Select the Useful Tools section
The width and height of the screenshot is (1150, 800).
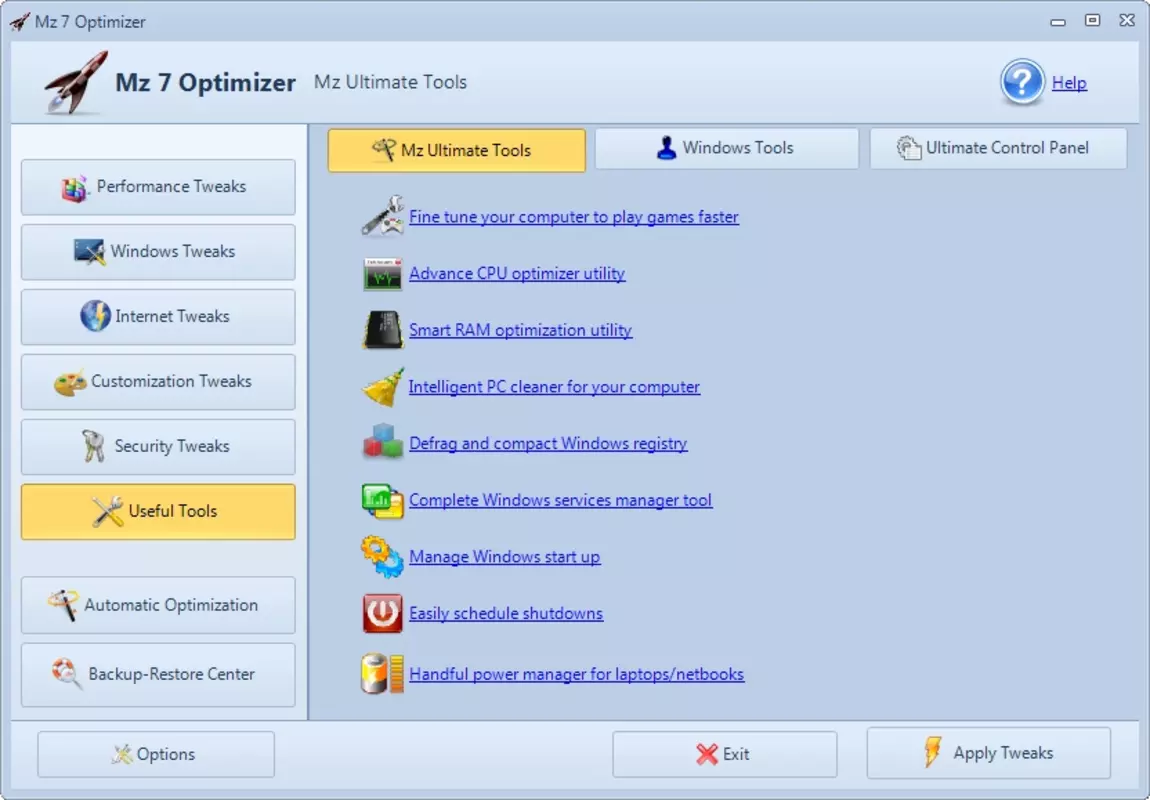pyautogui.click(x=158, y=511)
